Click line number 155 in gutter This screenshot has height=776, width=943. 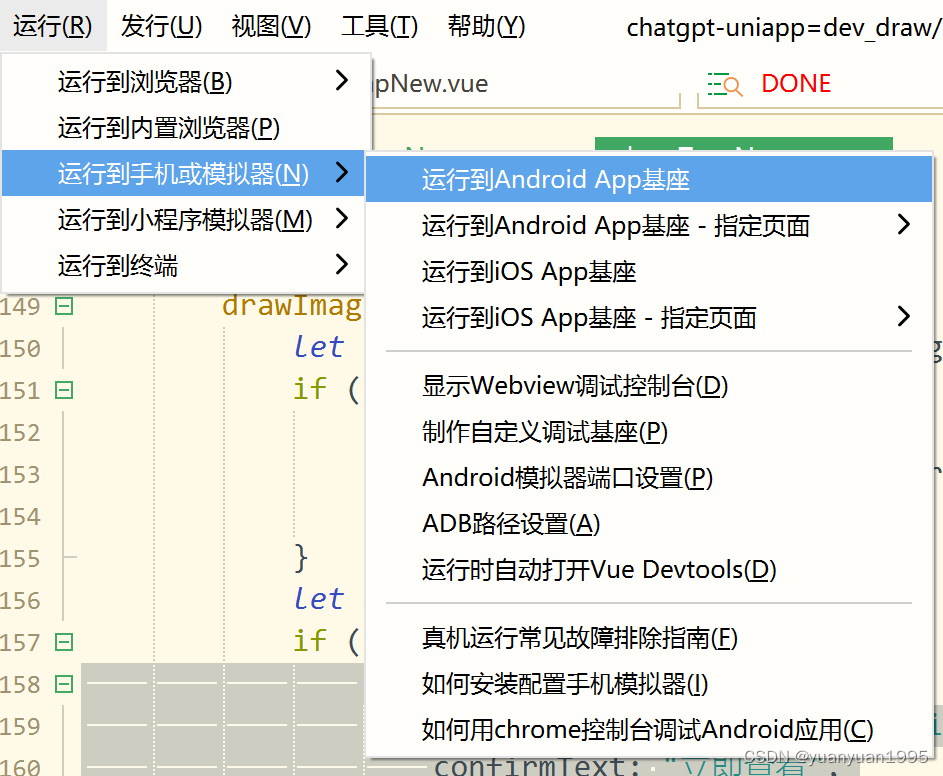tap(20, 559)
